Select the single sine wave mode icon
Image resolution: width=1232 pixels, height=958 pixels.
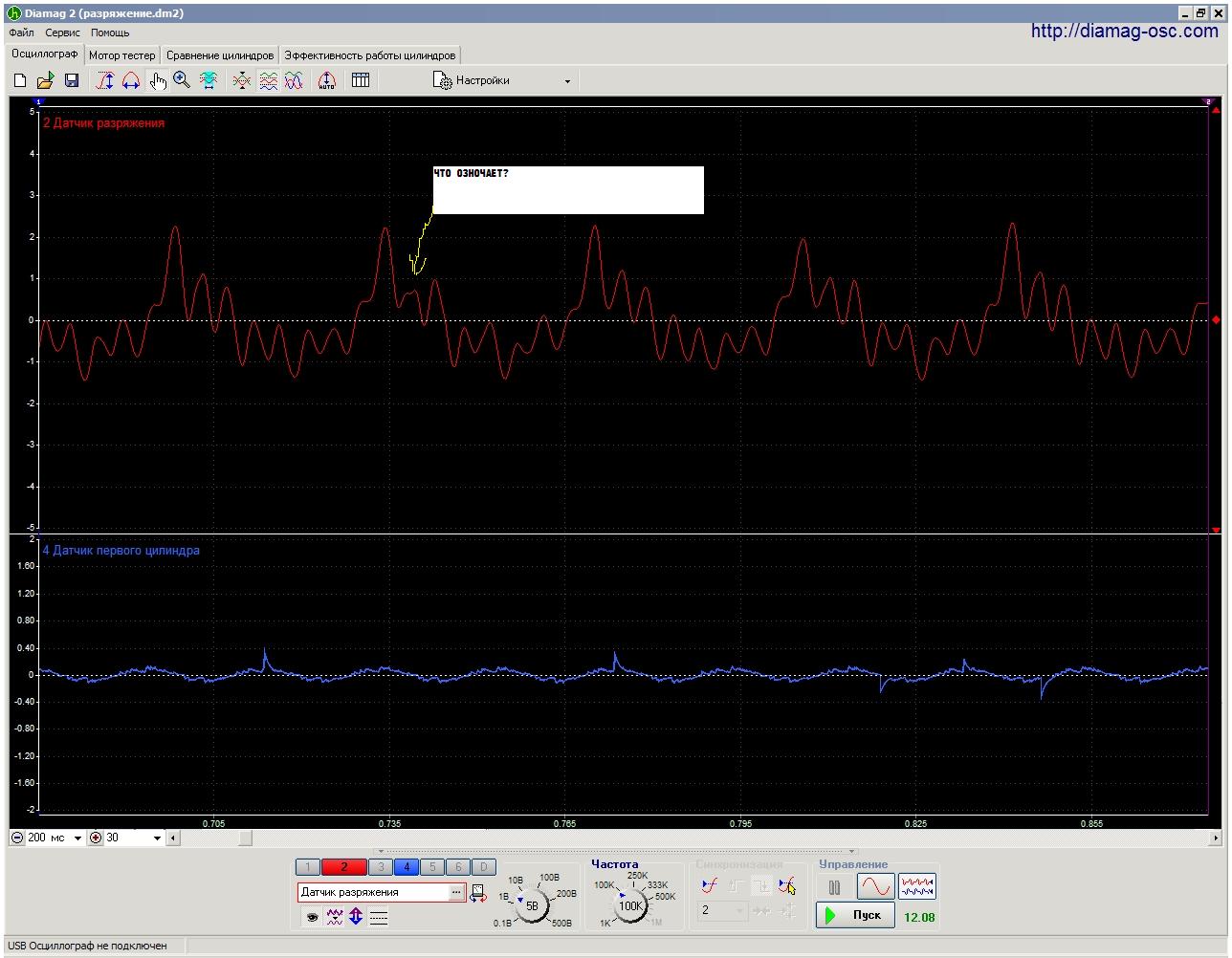coord(875,887)
